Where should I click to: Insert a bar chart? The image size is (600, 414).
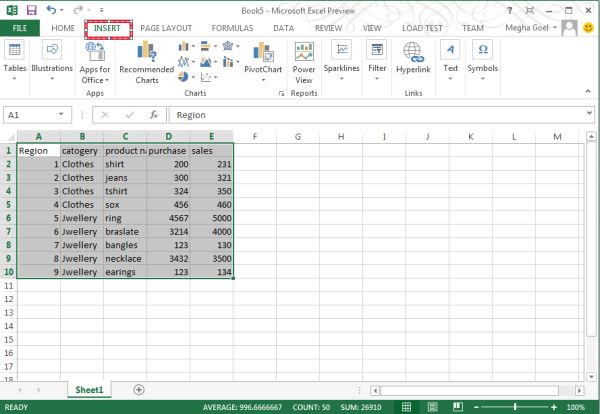(206, 46)
